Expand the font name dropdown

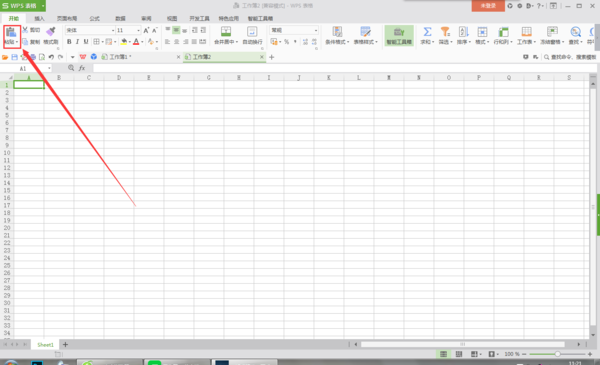pos(113,30)
